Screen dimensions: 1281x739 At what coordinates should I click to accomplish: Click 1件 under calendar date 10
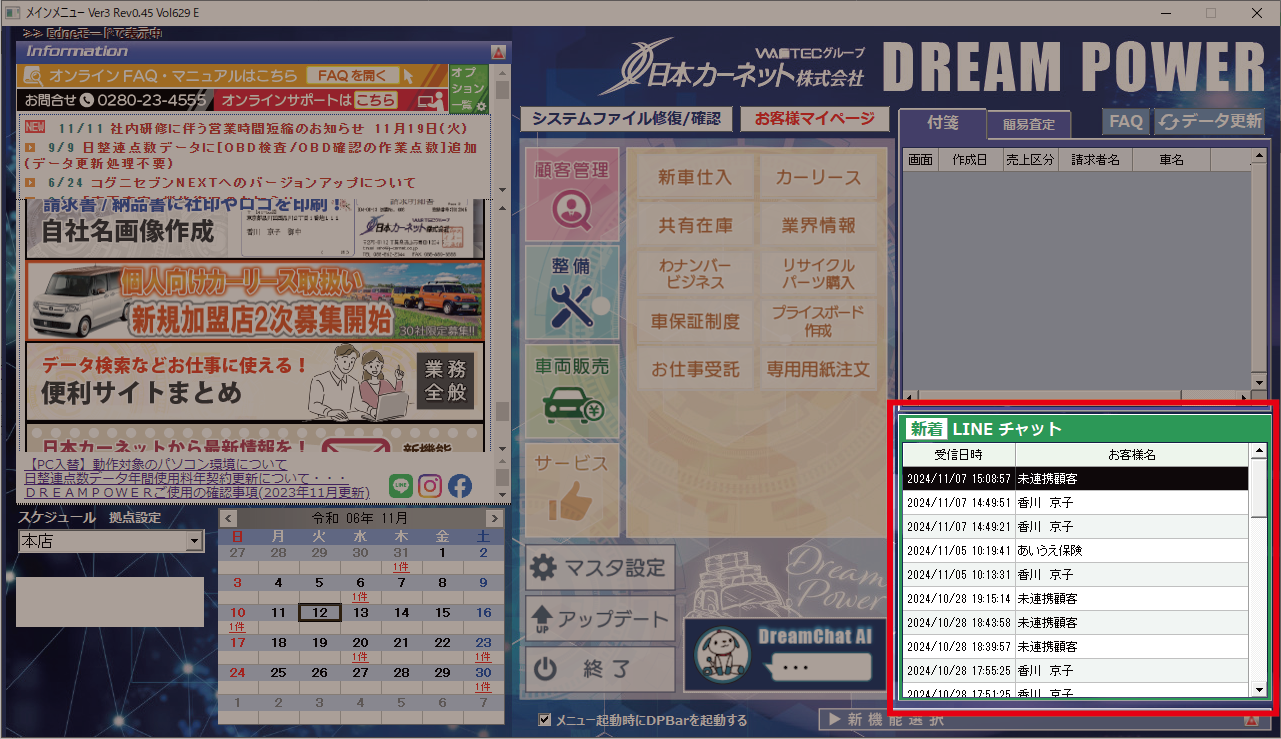point(237,627)
